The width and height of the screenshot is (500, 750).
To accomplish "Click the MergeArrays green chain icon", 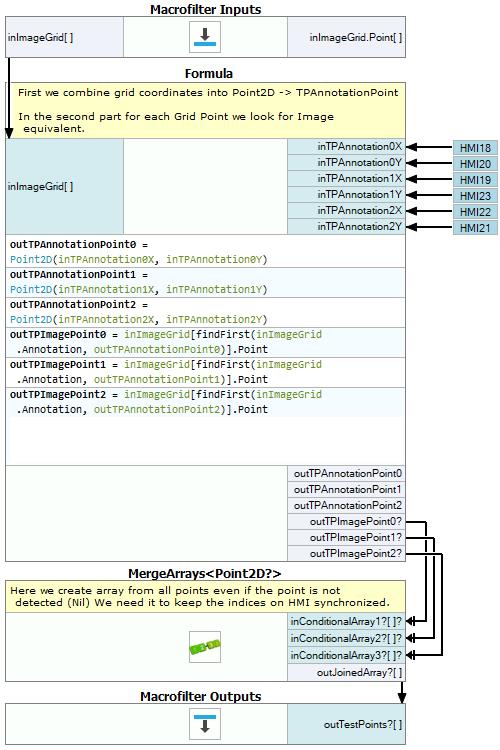I will (205, 647).
